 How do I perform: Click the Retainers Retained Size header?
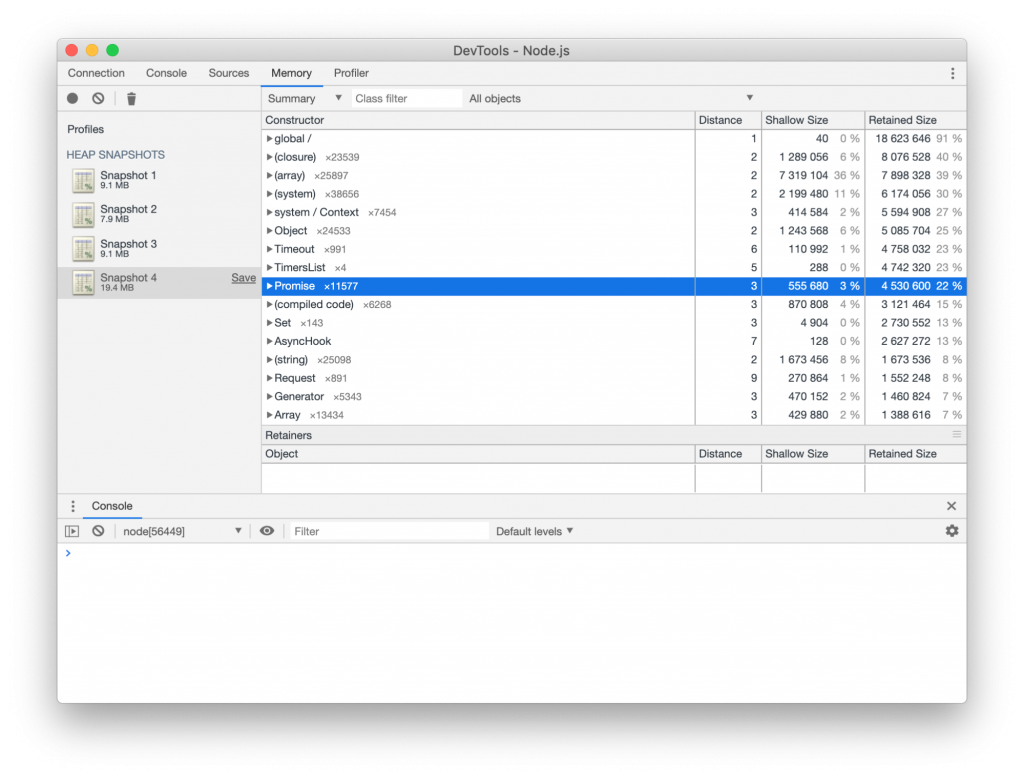click(x=916, y=454)
